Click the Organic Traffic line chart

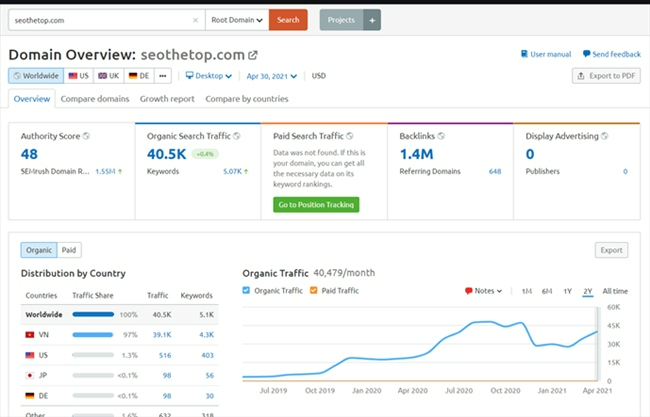[x=420, y=344]
